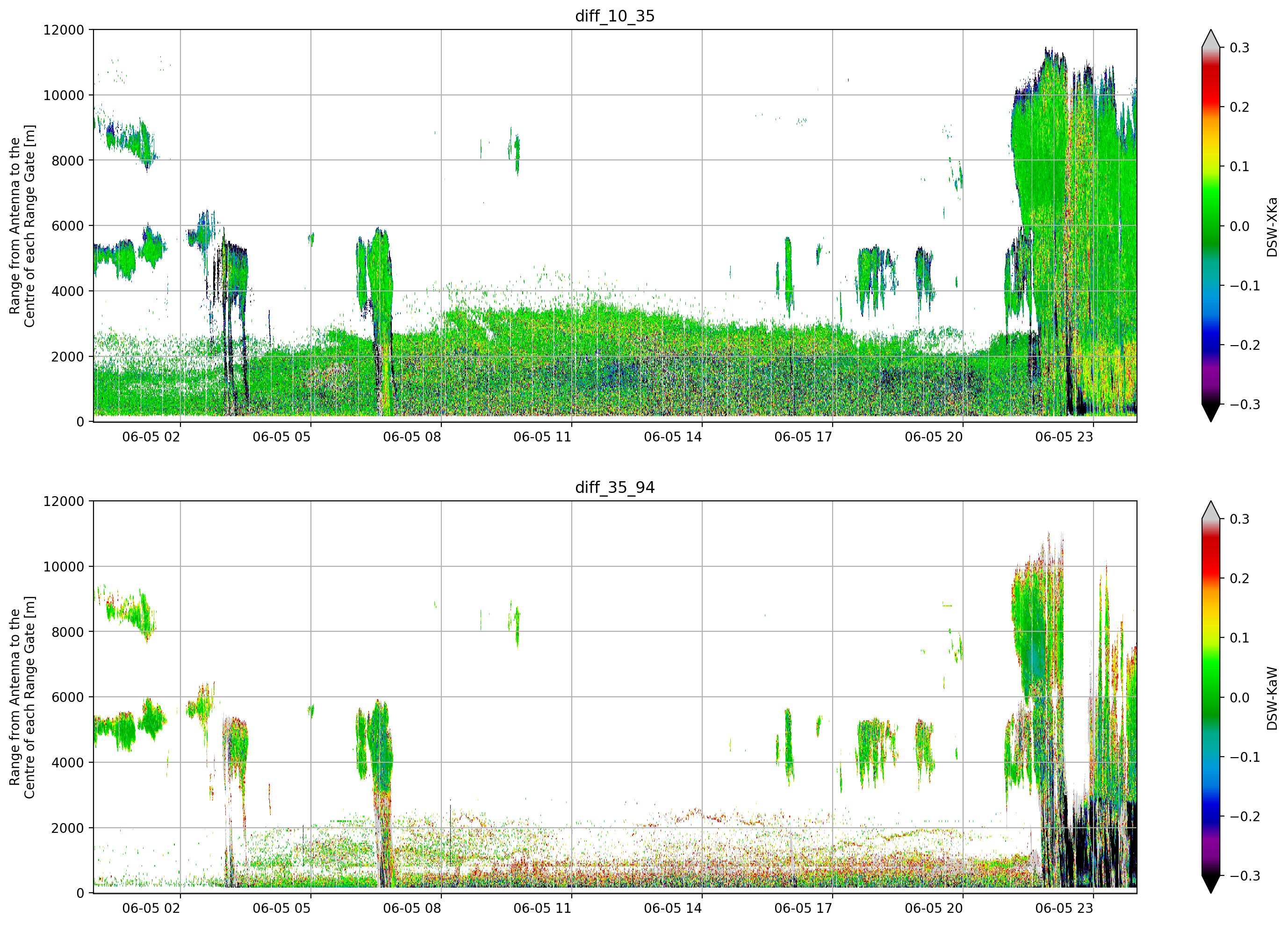
Task: Select the DSW-XKa colorbar label
Action: pyautogui.click(x=1272, y=227)
